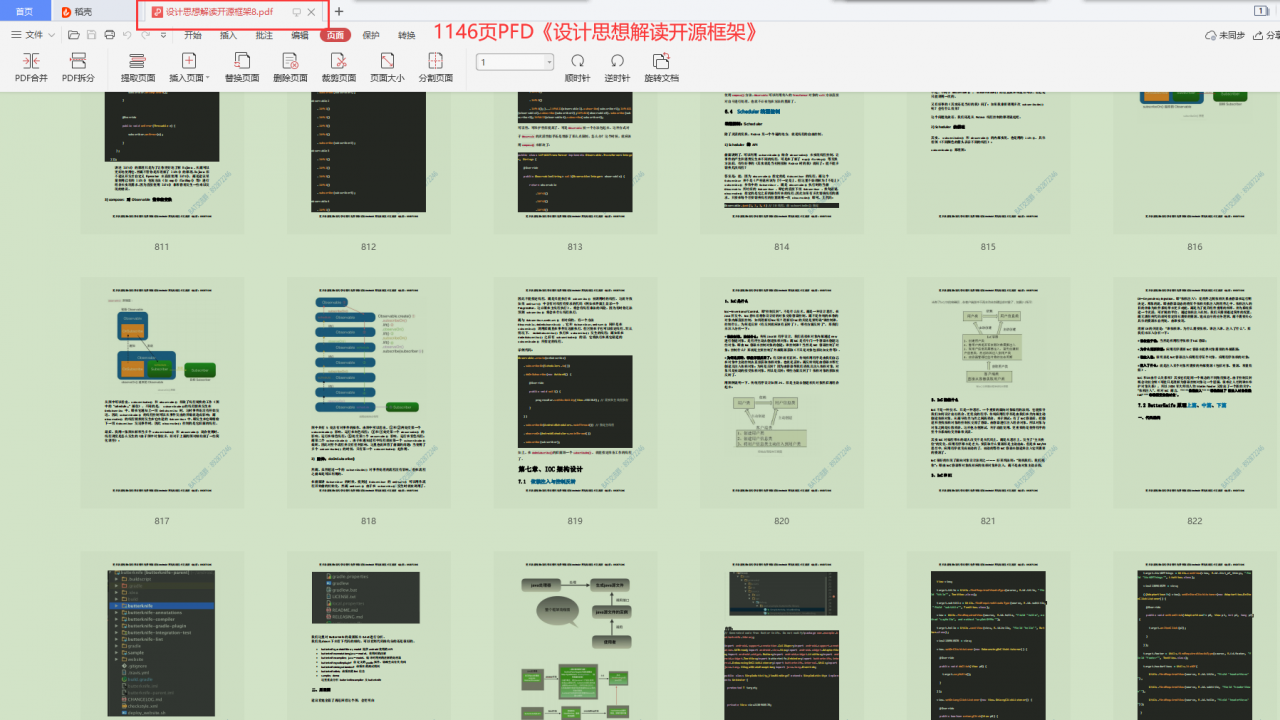This screenshot has width=1280, height=720.
Task: Click the PDF拆分 split icon
Action: [78, 61]
